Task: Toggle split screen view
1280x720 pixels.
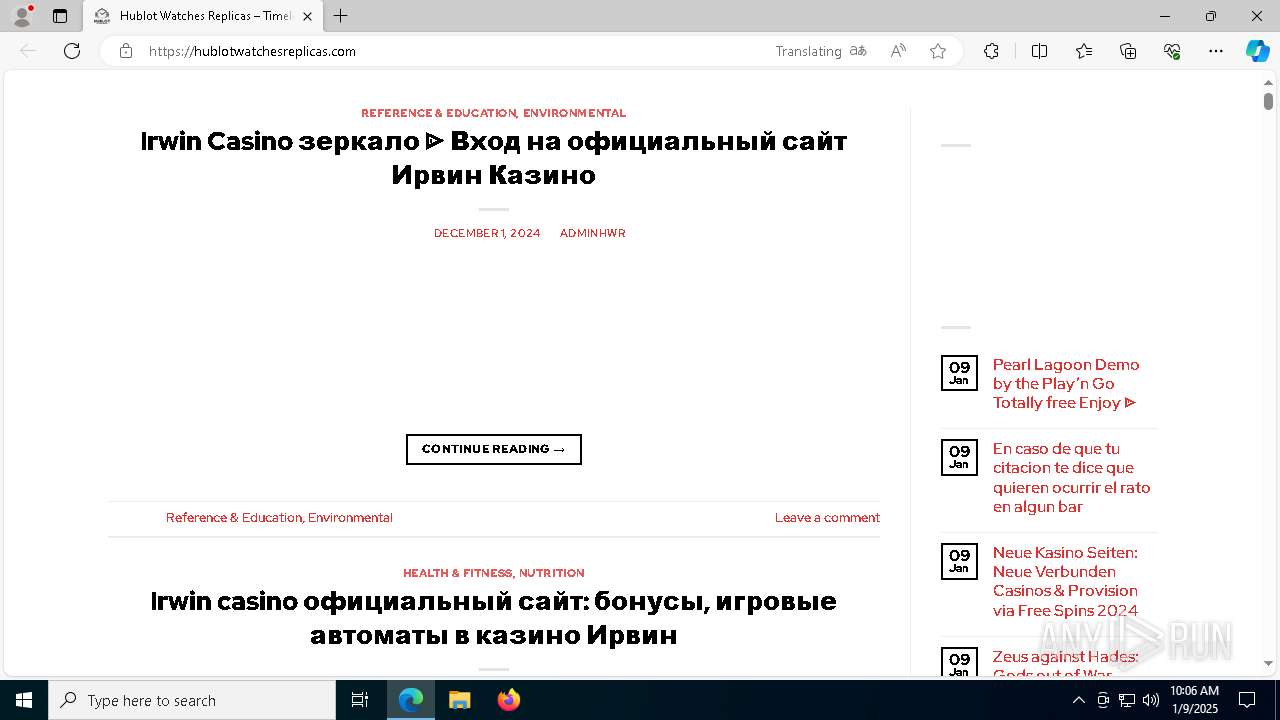Action: tap(1039, 51)
